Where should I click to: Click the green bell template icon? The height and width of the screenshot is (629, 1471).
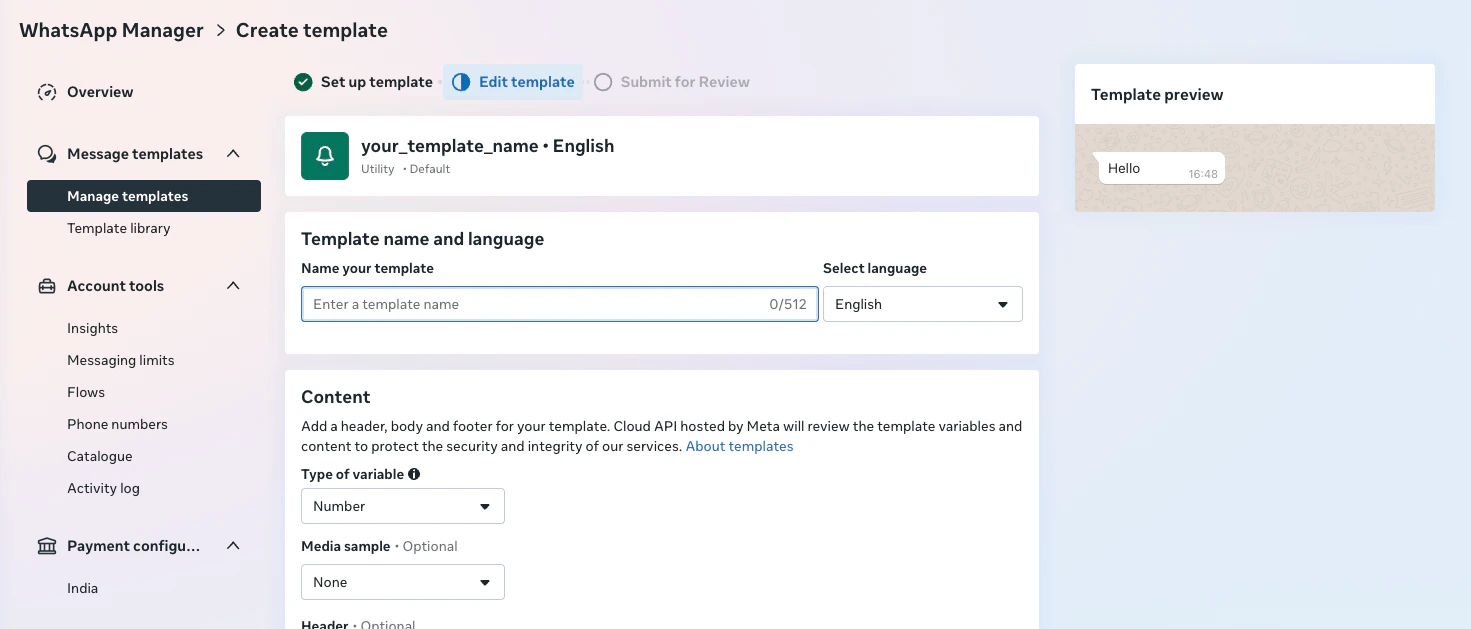point(324,156)
